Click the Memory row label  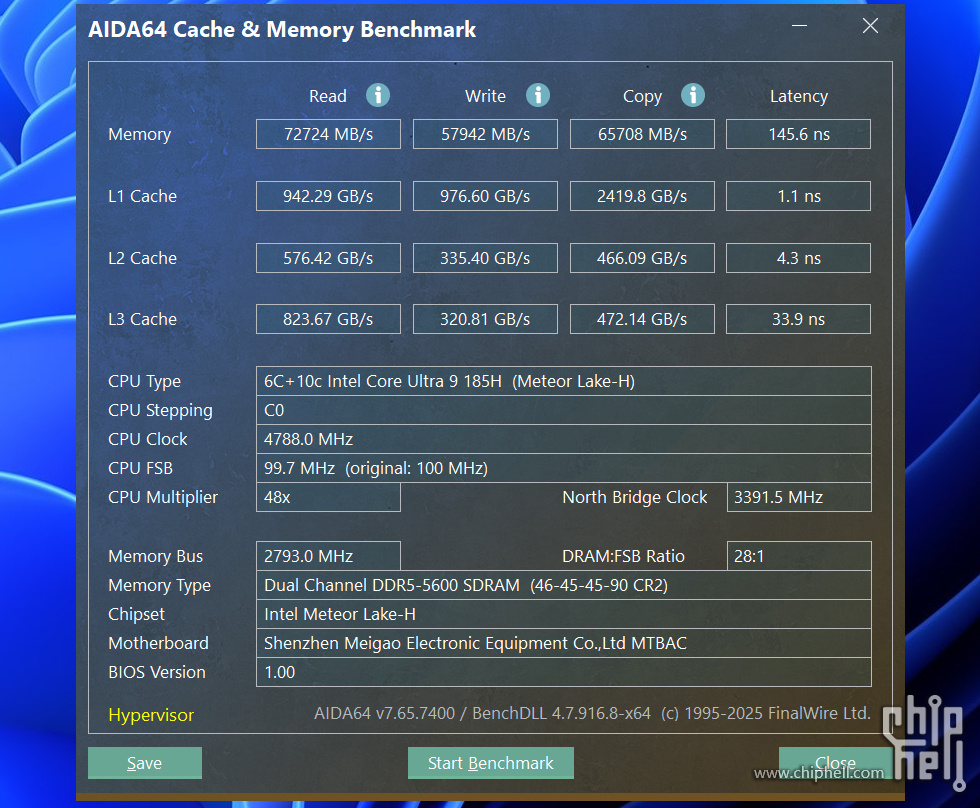click(139, 134)
